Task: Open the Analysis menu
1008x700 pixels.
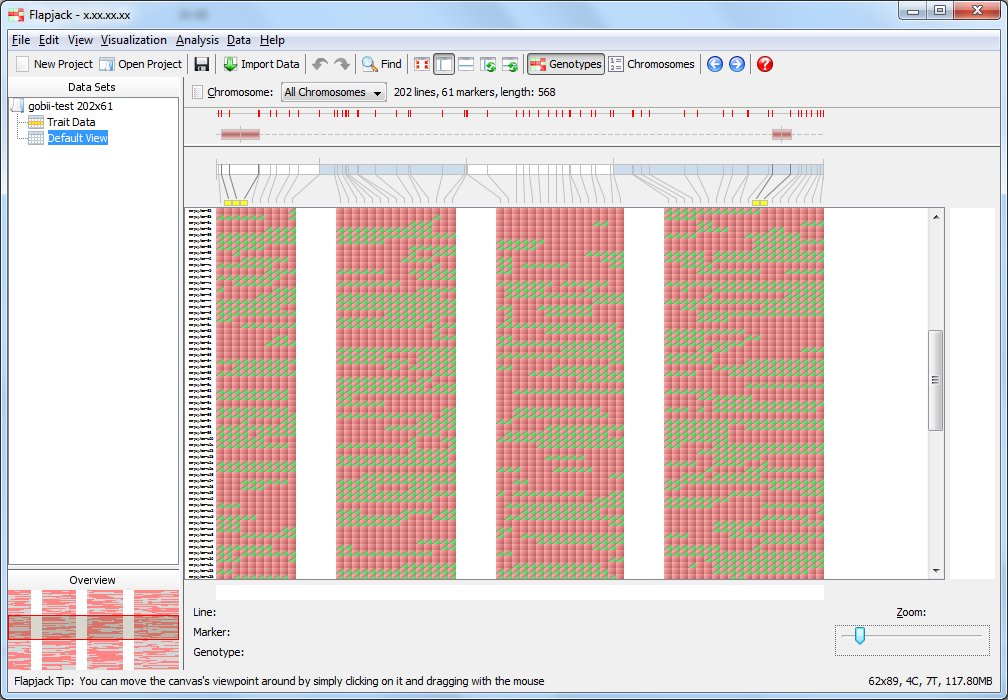Action: coord(197,40)
